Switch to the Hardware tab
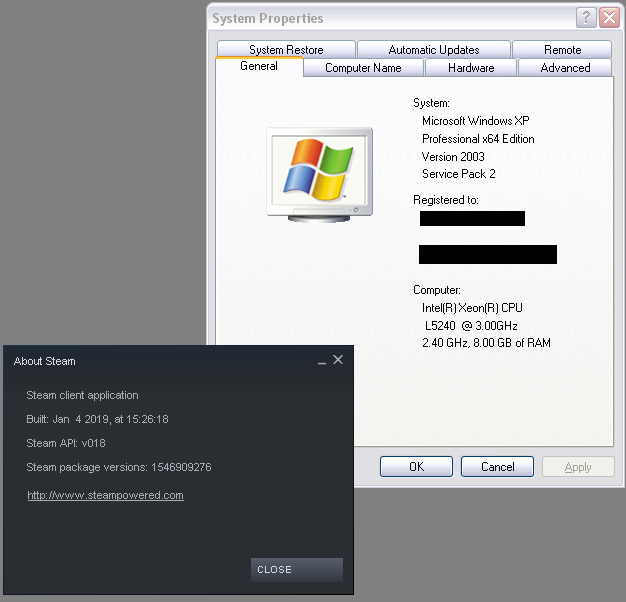The height and width of the screenshot is (602, 626). click(471, 68)
